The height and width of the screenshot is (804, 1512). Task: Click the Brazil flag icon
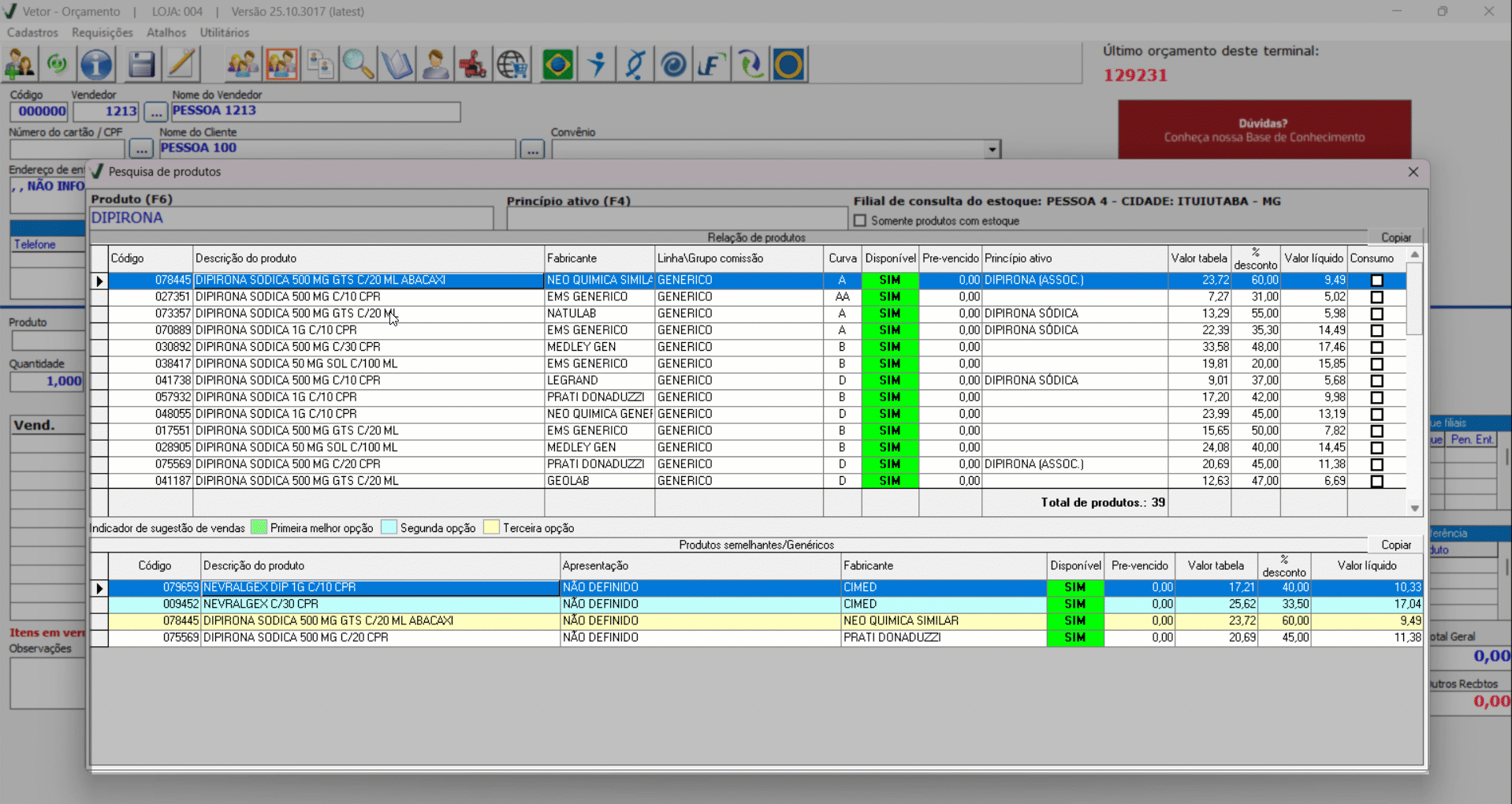click(x=558, y=65)
